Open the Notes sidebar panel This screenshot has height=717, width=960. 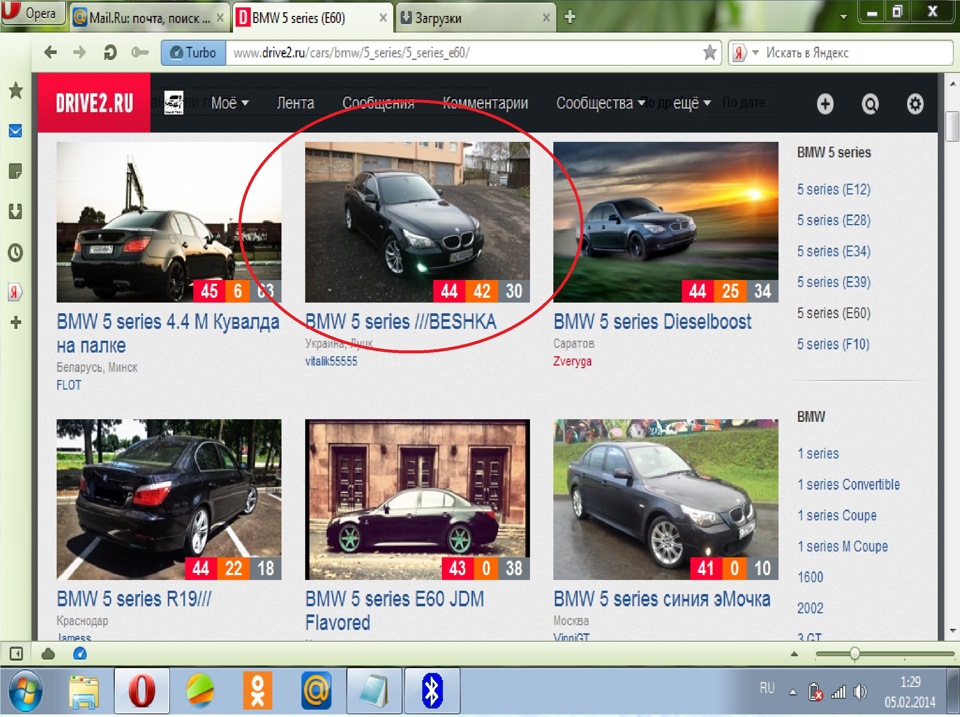coord(16,171)
